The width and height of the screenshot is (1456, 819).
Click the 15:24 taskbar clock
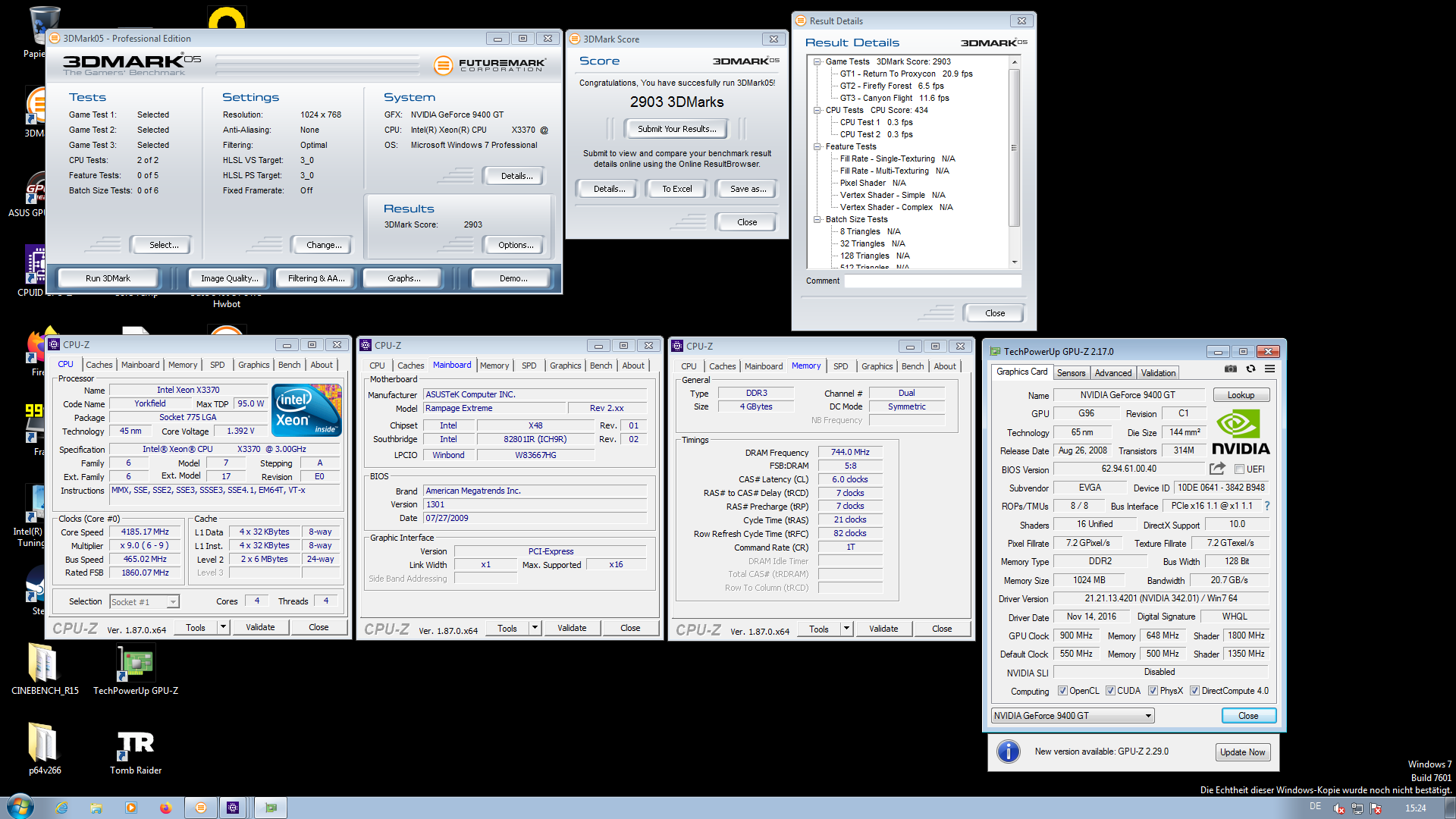pos(1415,808)
